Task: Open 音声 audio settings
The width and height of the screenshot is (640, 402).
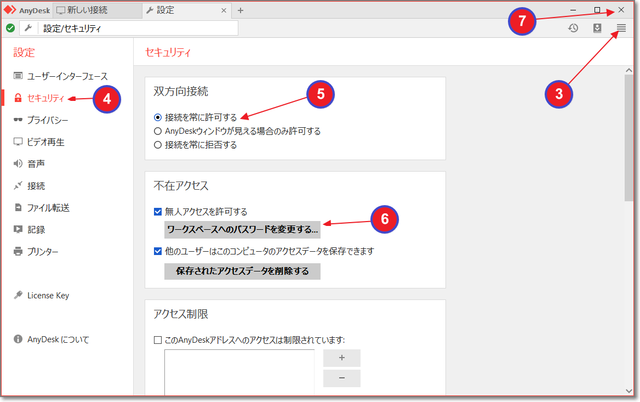Action: coord(36,164)
